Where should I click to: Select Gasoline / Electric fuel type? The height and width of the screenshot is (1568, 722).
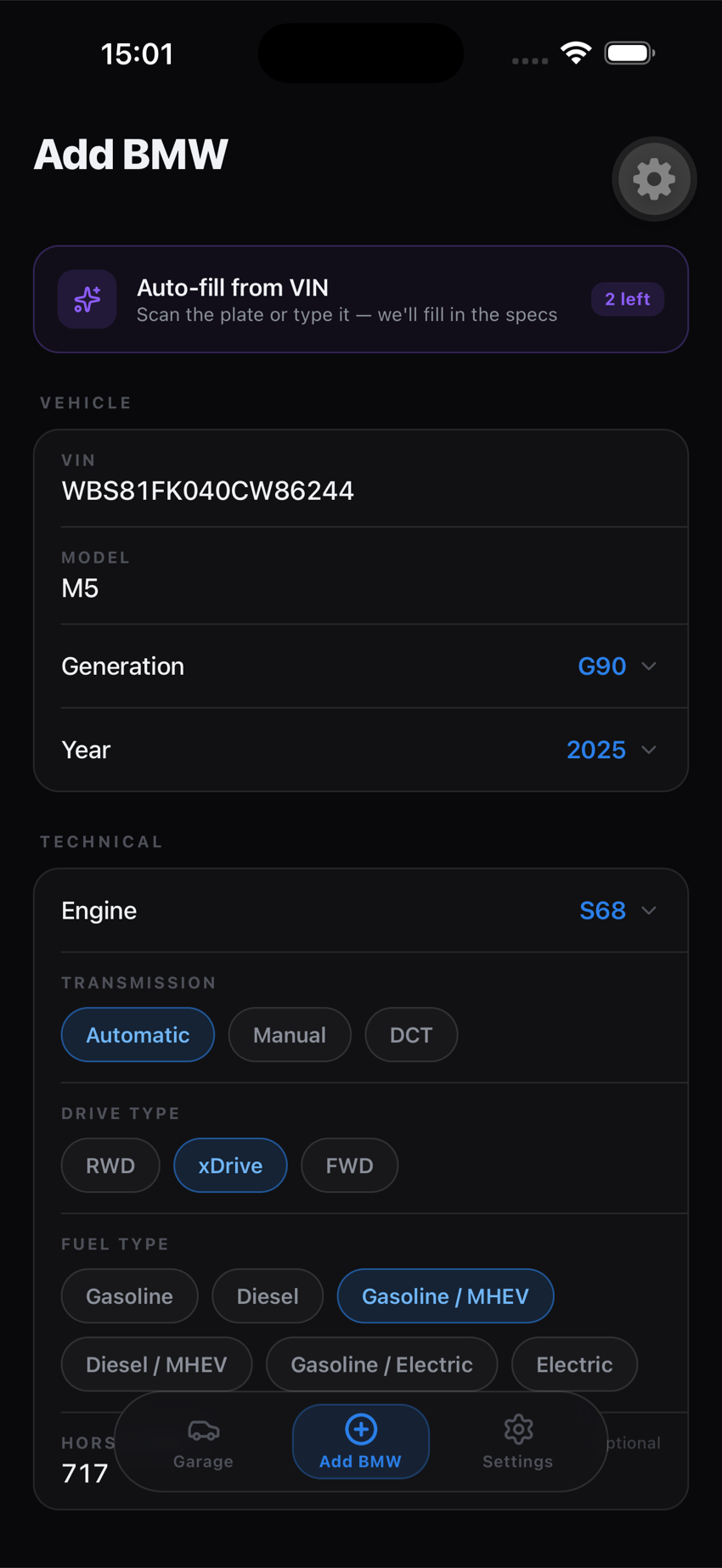(x=381, y=1364)
